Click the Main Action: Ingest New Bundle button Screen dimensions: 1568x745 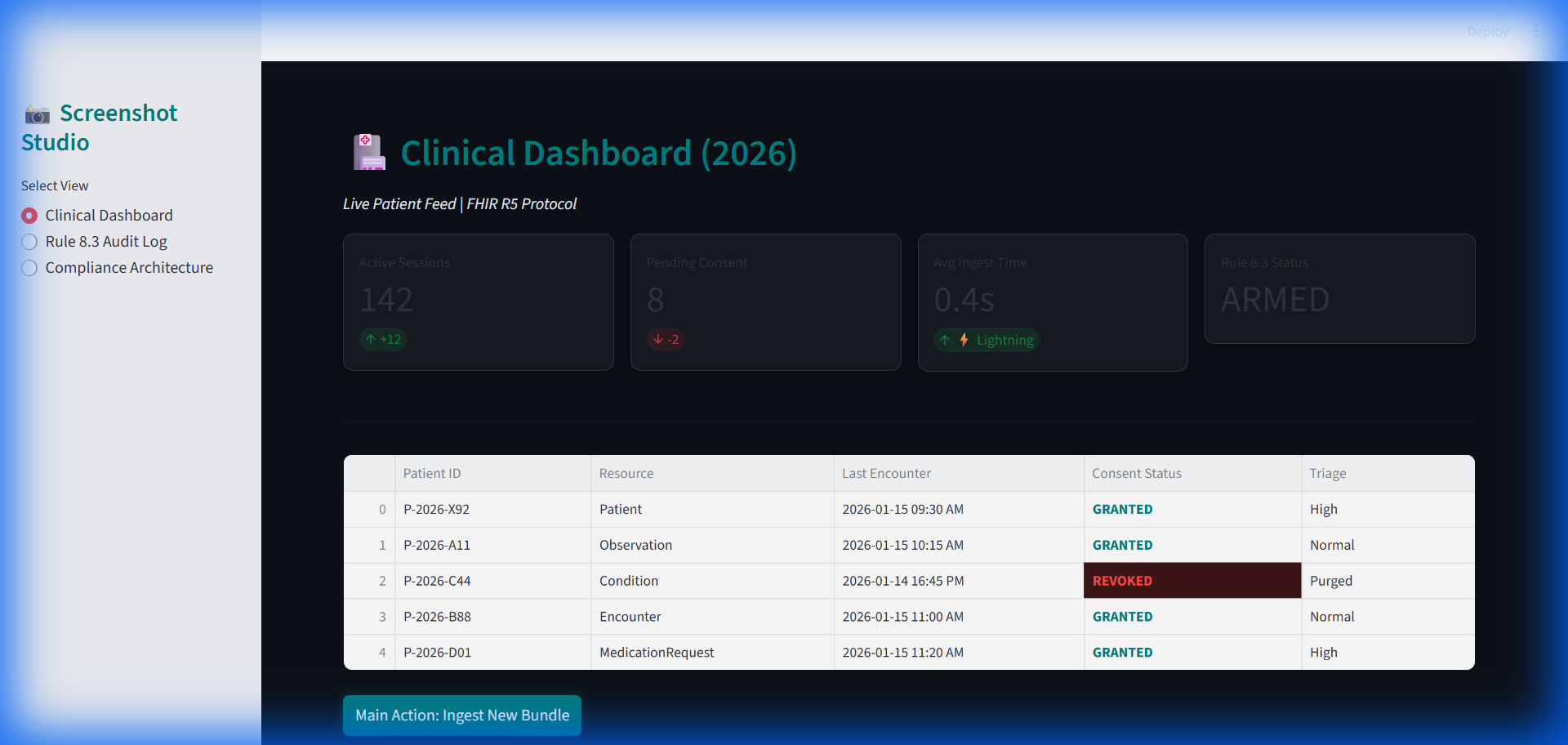tap(461, 715)
